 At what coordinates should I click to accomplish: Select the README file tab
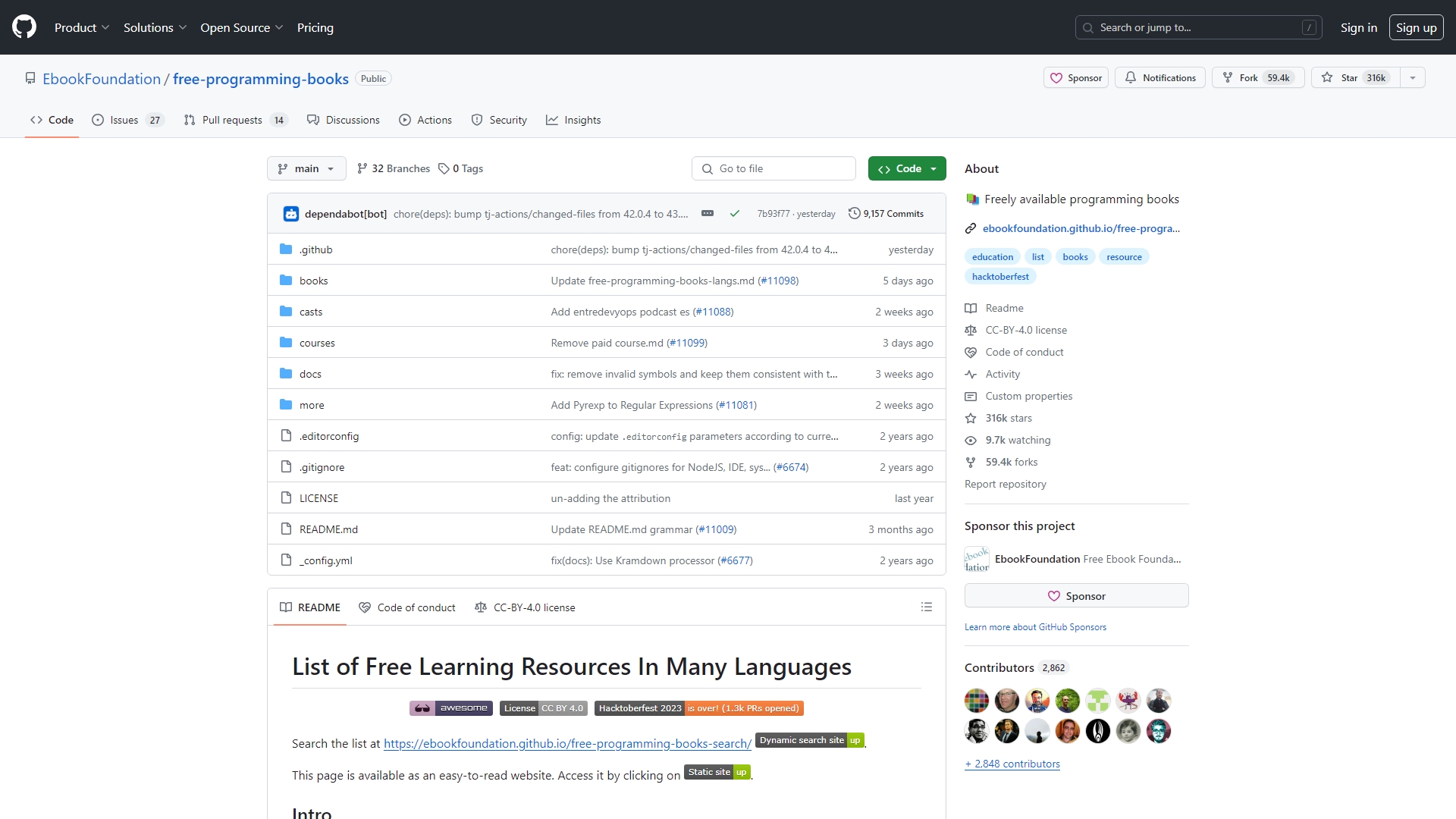[x=310, y=607]
